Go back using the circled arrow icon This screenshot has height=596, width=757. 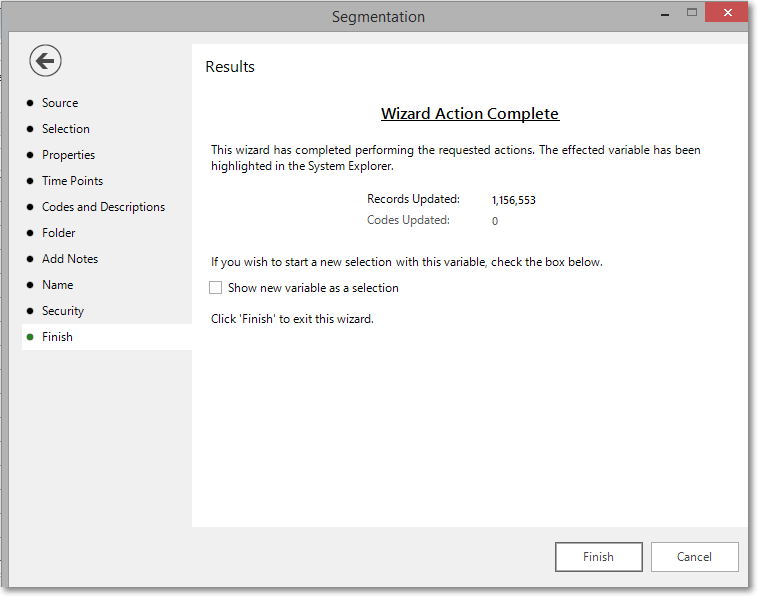(45, 61)
